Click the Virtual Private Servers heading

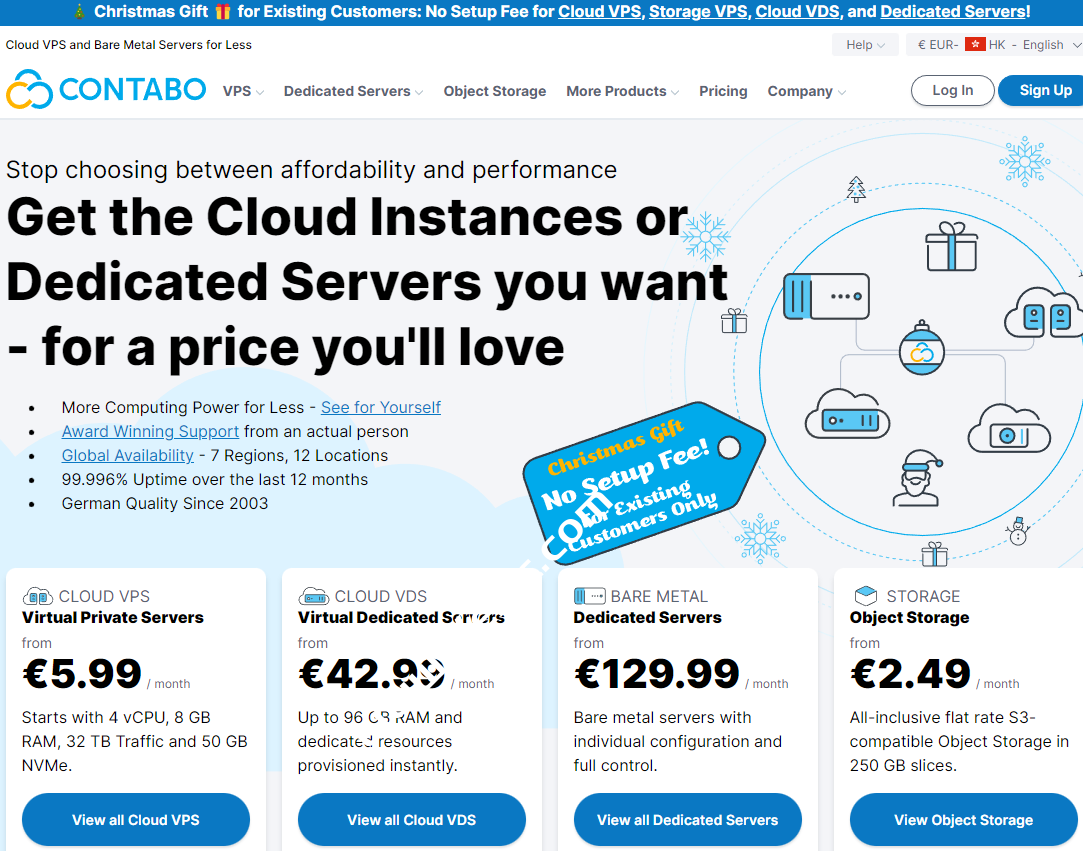coord(113,618)
